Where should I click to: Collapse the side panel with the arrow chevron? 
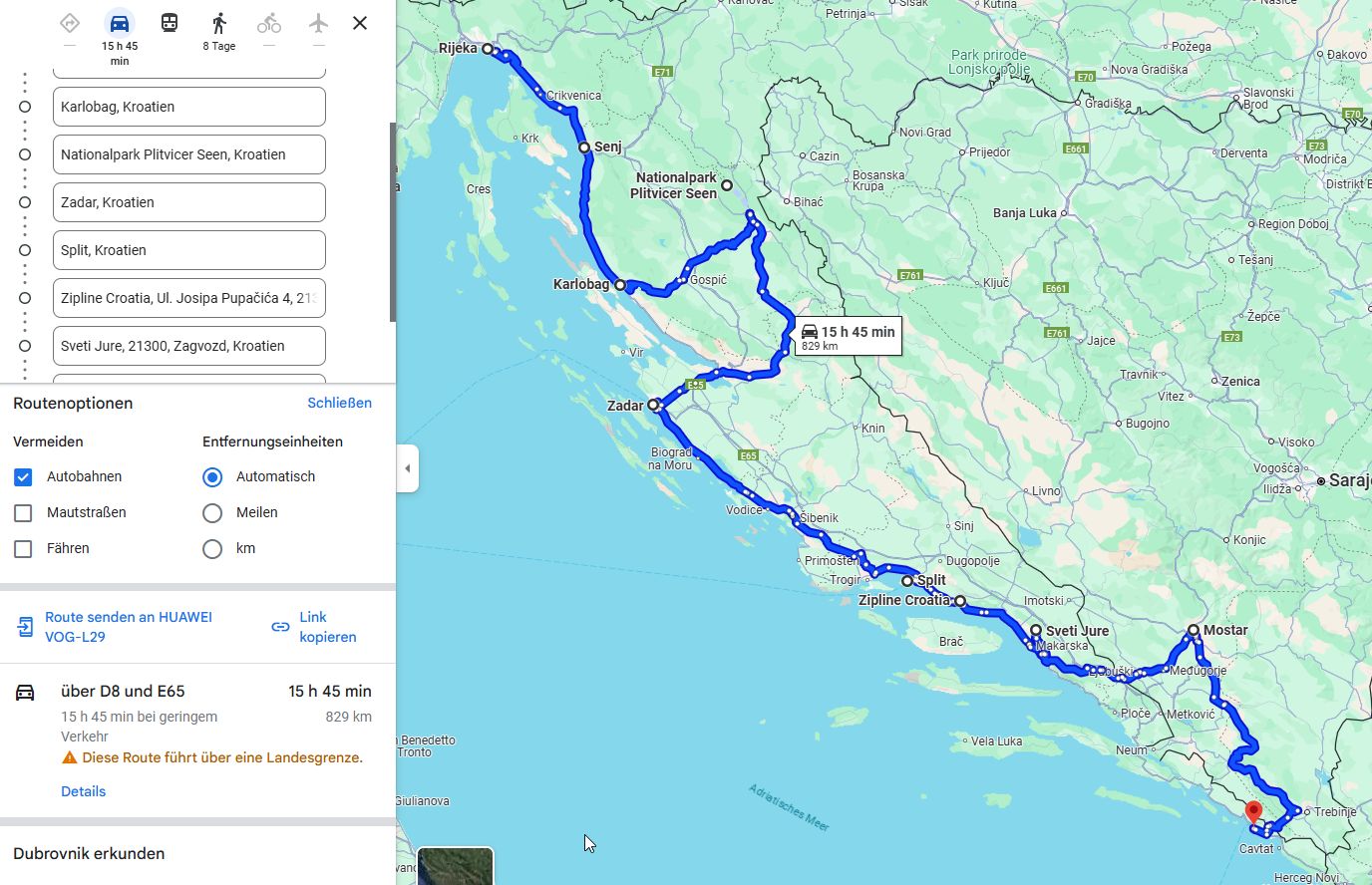[x=407, y=467]
